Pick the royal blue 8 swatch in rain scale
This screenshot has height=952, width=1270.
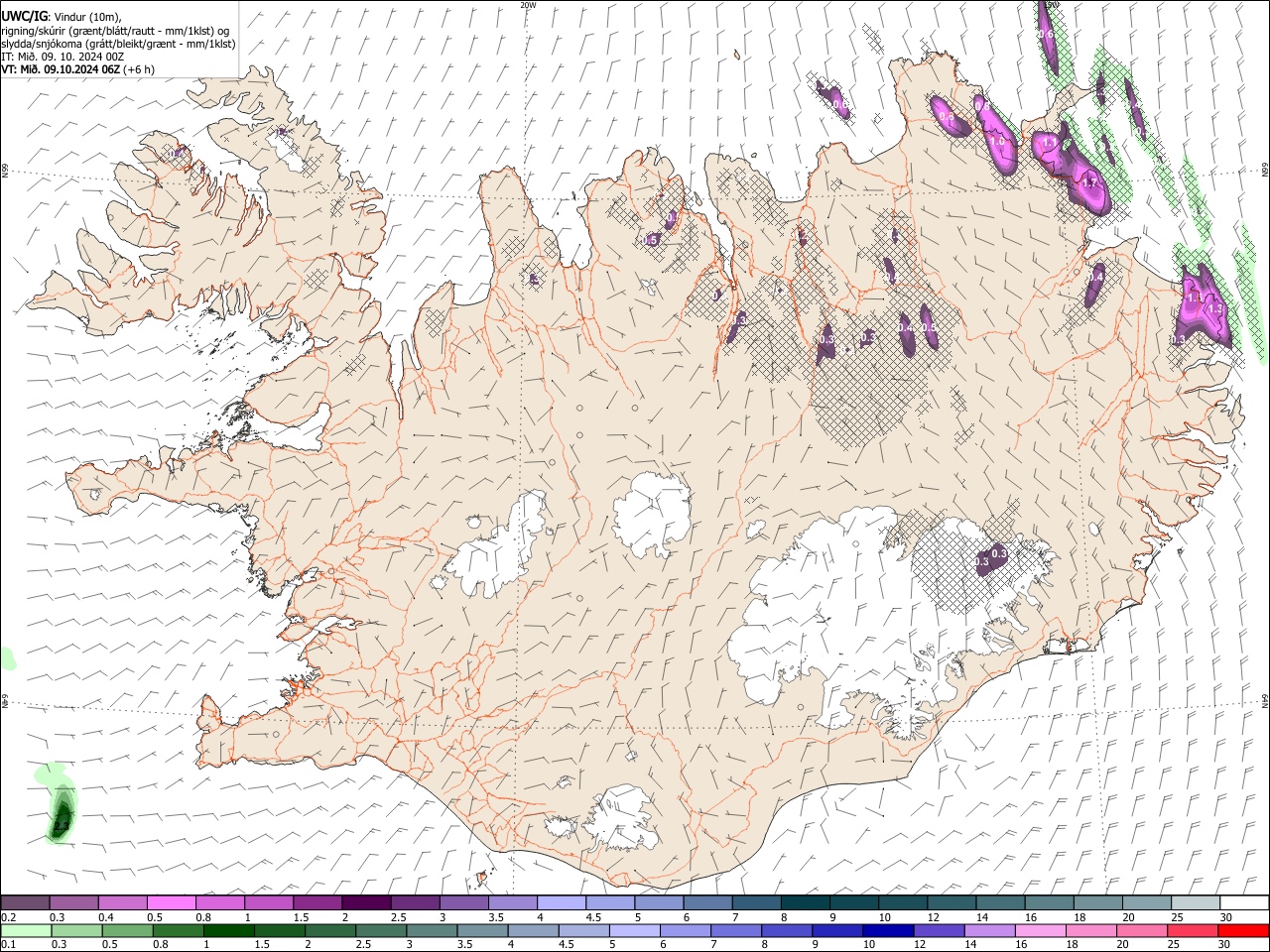pos(787,931)
